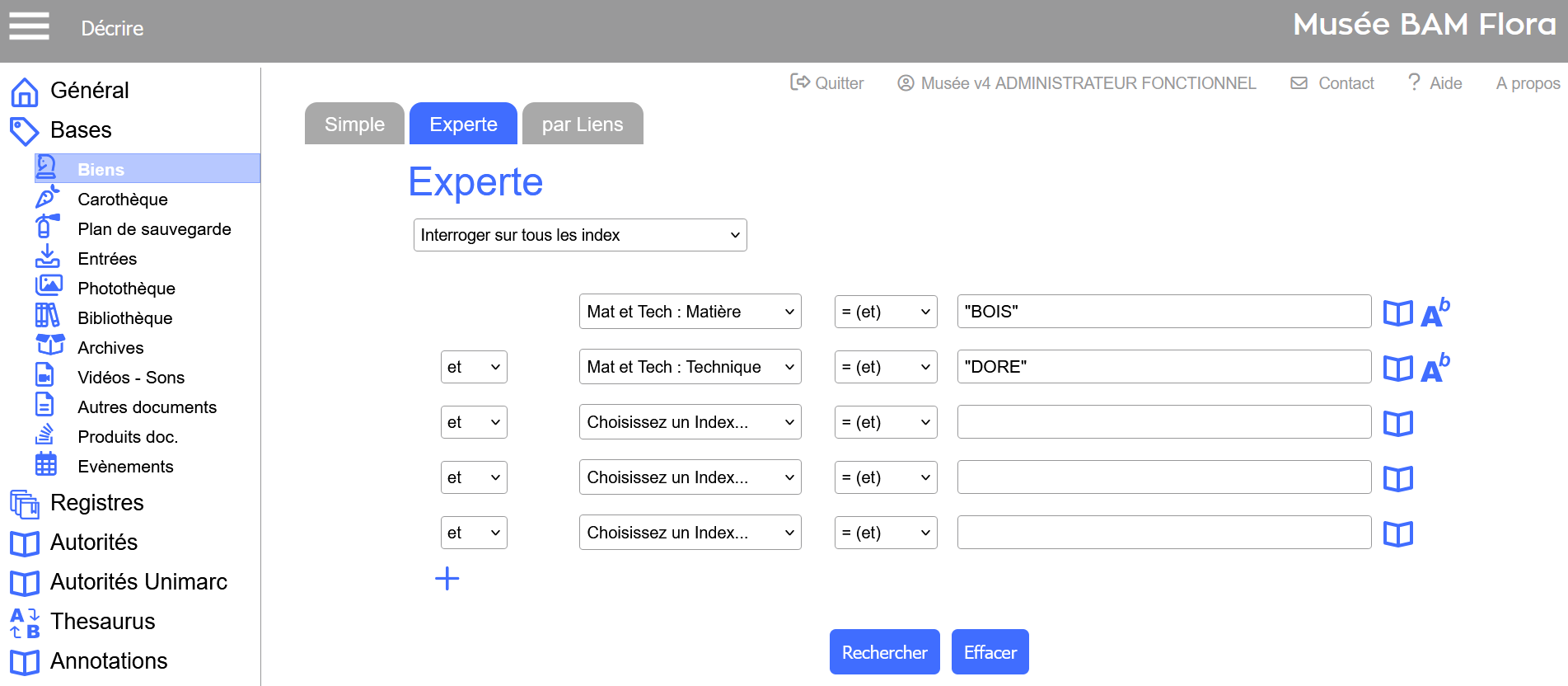Open the book icon on the last empty row
1568x686 pixels.
[1397, 534]
